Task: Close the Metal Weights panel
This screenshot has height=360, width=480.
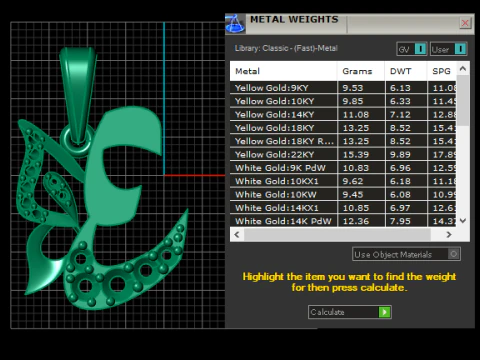Action: point(465,23)
